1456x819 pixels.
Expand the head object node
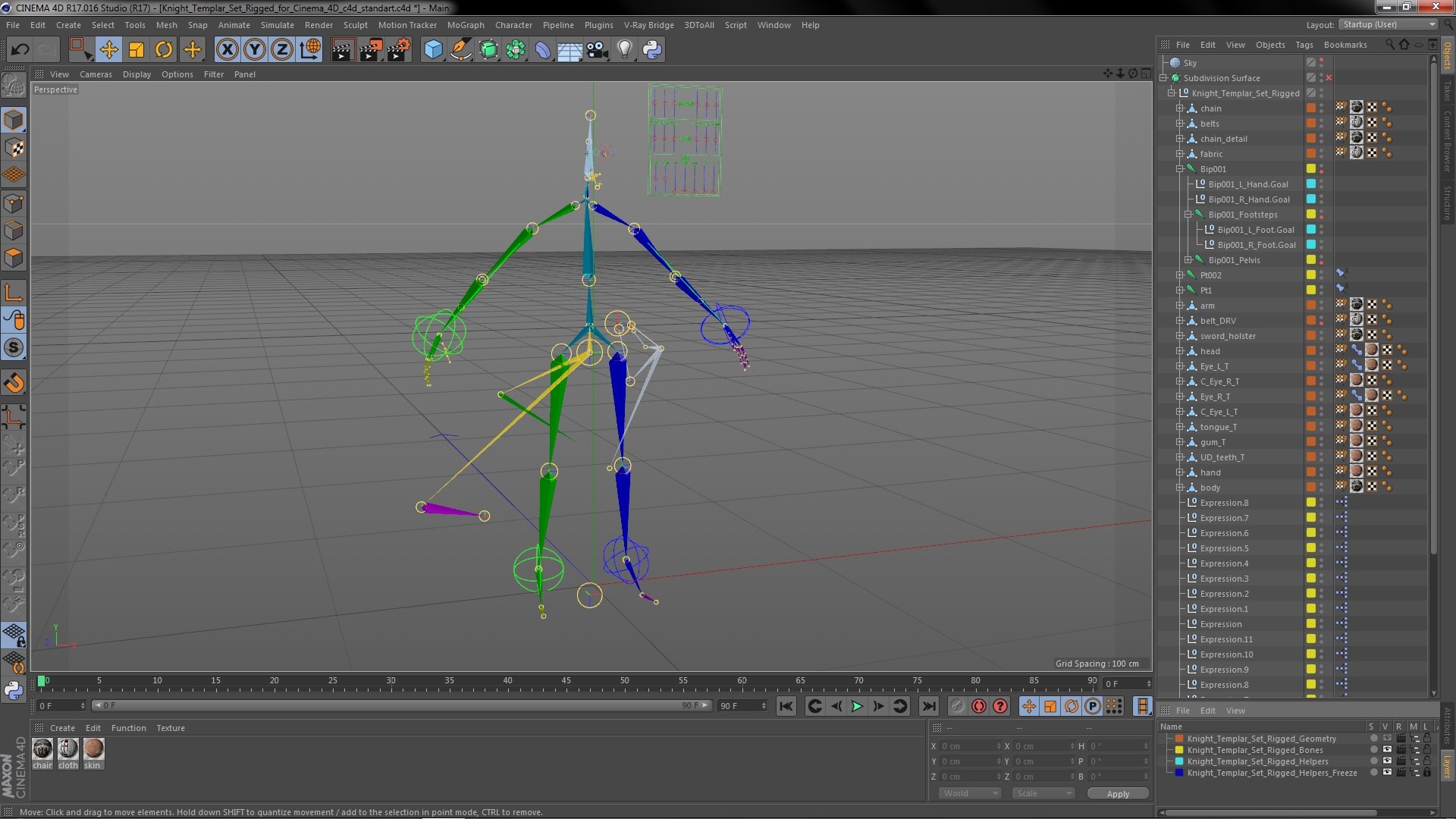tap(1180, 351)
